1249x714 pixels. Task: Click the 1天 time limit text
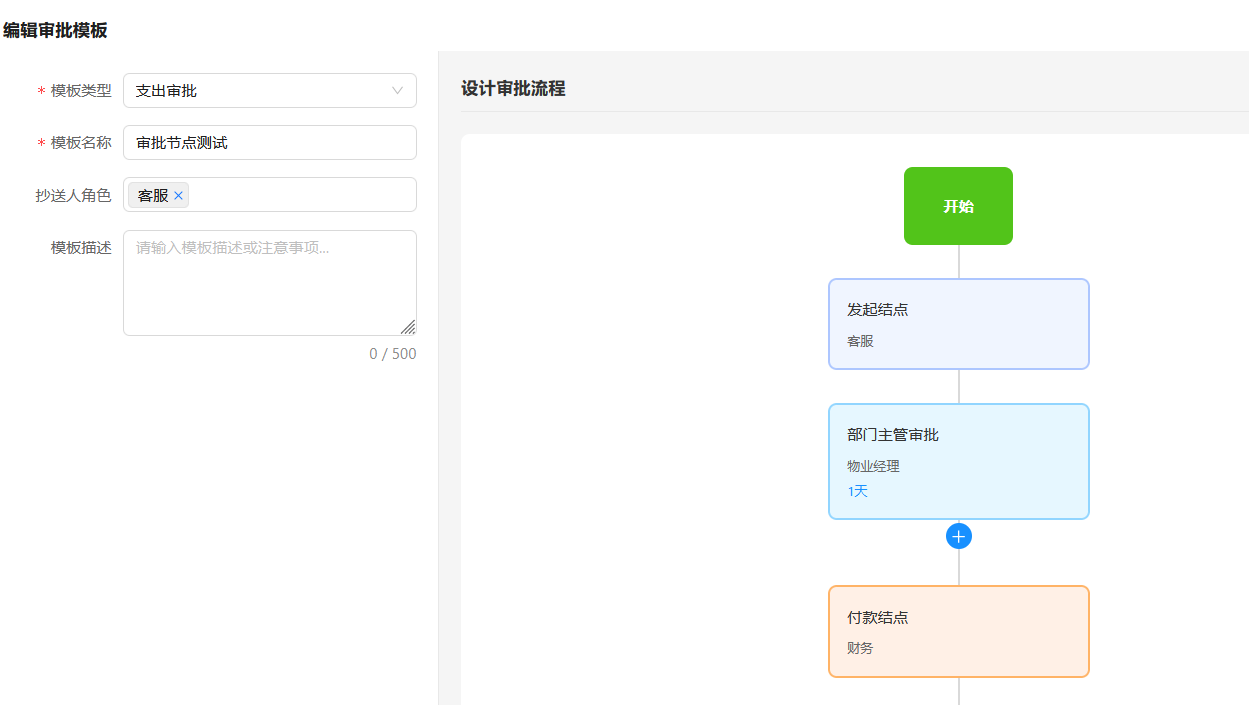[x=858, y=491]
